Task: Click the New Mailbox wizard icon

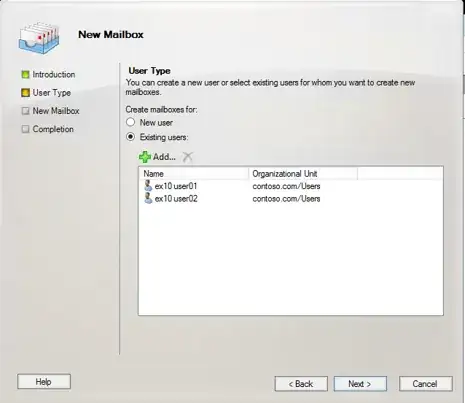Action: [39, 38]
